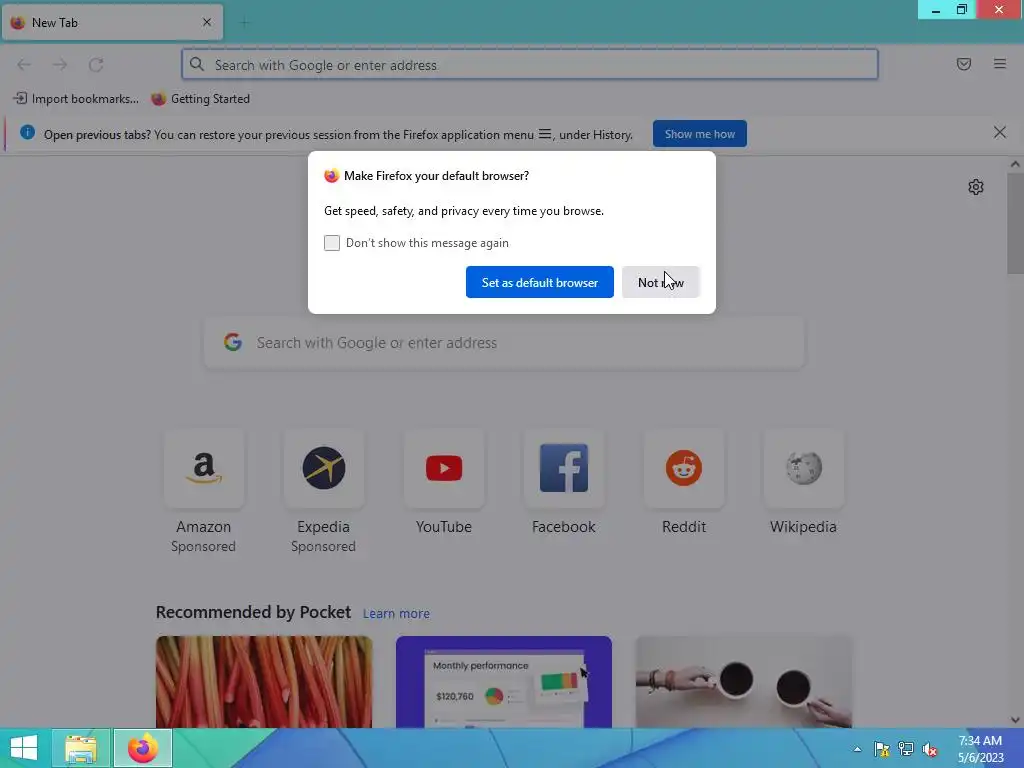Viewport: 1024px width, 768px height.
Task: Click the page scrollbar up arrow
Action: pyautogui.click(x=1015, y=164)
